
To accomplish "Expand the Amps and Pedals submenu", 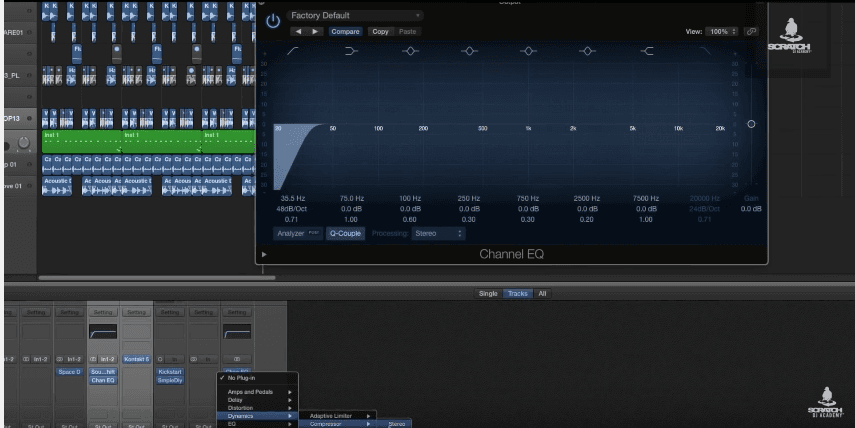I will (257, 391).
